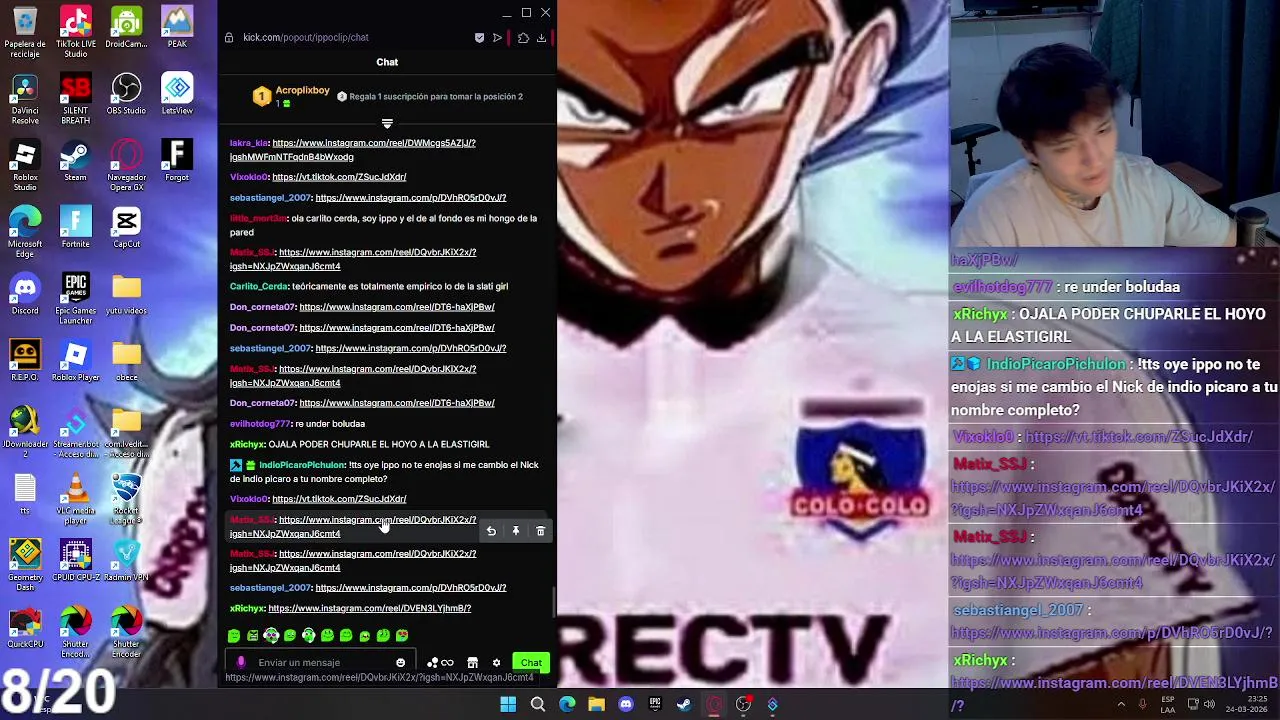
Task: Open taskbar Search
Action: pos(538,704)
